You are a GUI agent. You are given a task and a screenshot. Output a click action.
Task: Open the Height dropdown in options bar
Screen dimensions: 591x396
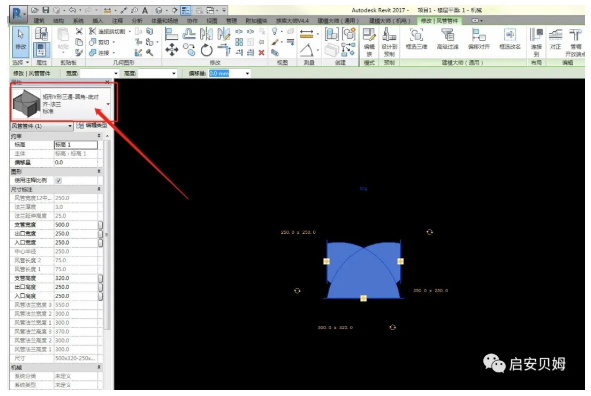(x=174, y=73)
